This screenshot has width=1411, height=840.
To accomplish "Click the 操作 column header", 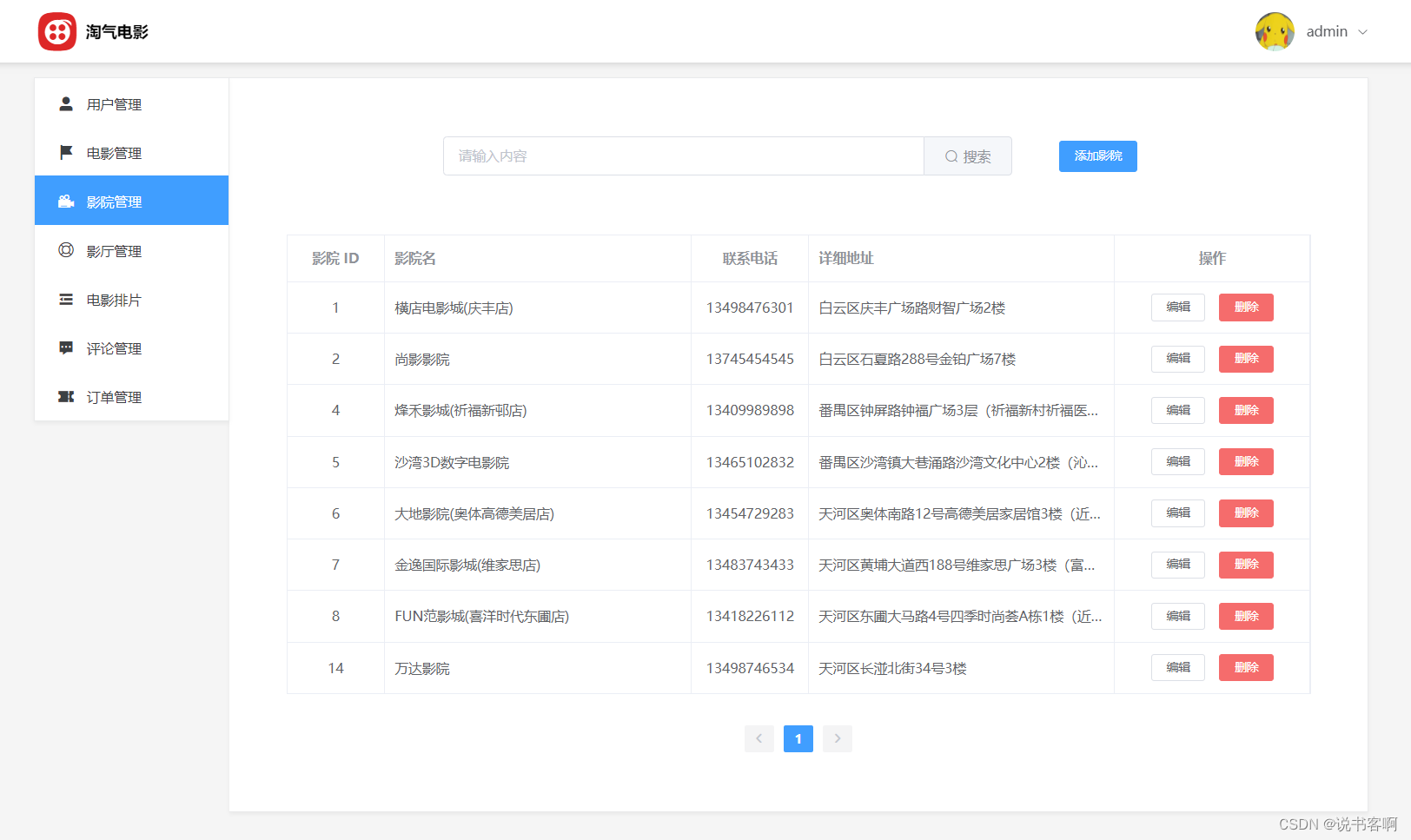I will [1212, 259].
